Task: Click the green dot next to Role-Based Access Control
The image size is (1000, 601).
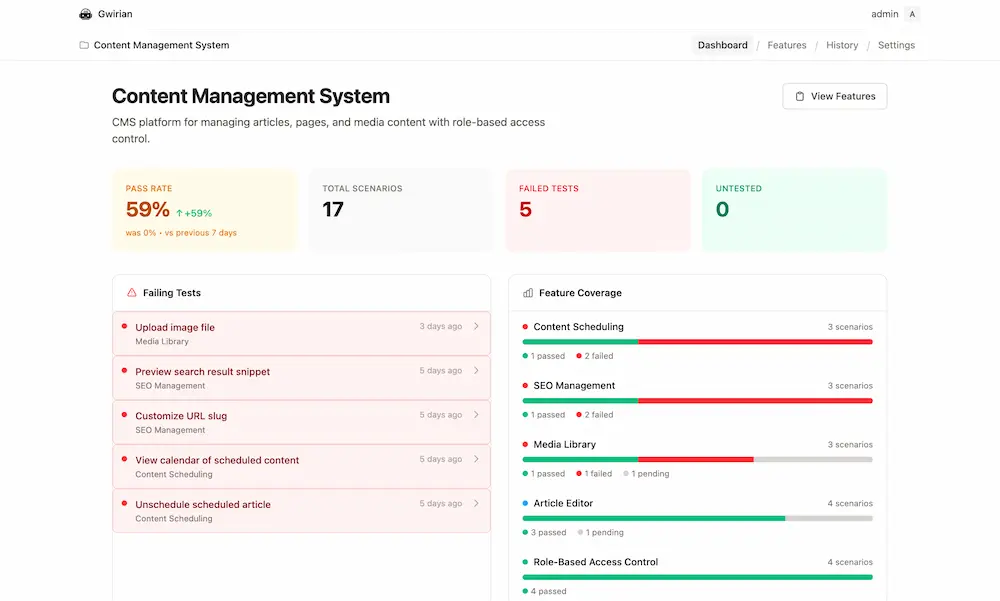Action: click(523, 562)
